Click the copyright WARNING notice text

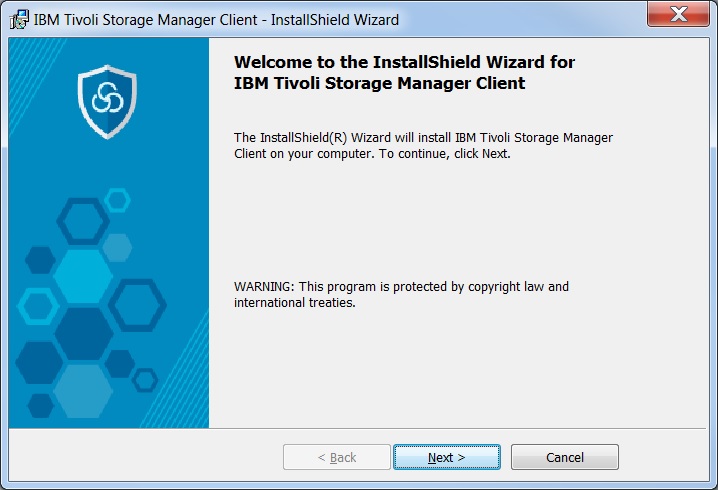[x=401, y=294]
